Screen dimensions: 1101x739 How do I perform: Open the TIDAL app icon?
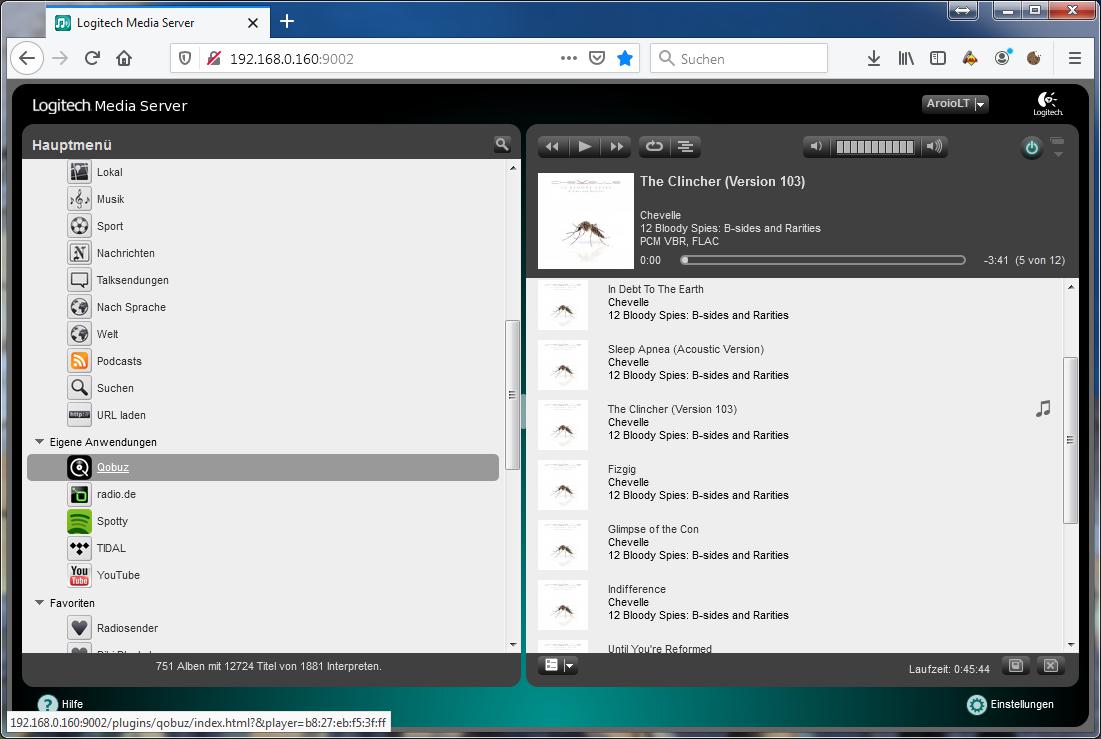[79, 548]
